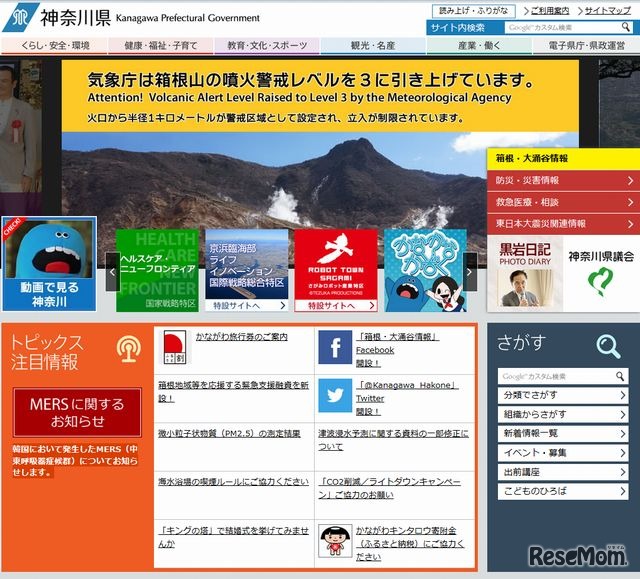Open the 動画で見る神奈川 thumbnail
This screenshot has height=579, width=640.
click(49, 264)
